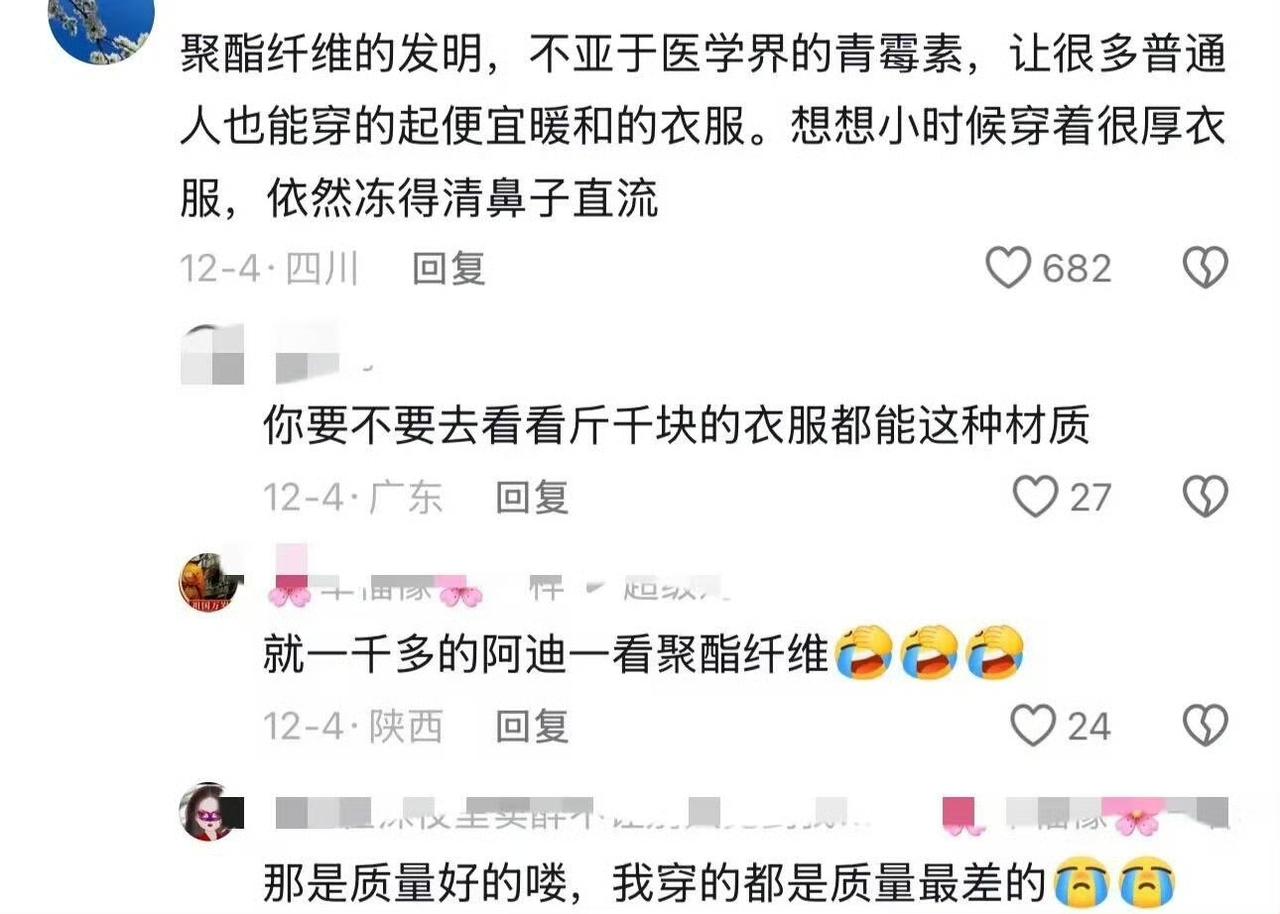The height and width of the screenshot is (914, 1280).
Task: Dislike the Shaanxi reply via broken heart
Action: point(1205,726)
